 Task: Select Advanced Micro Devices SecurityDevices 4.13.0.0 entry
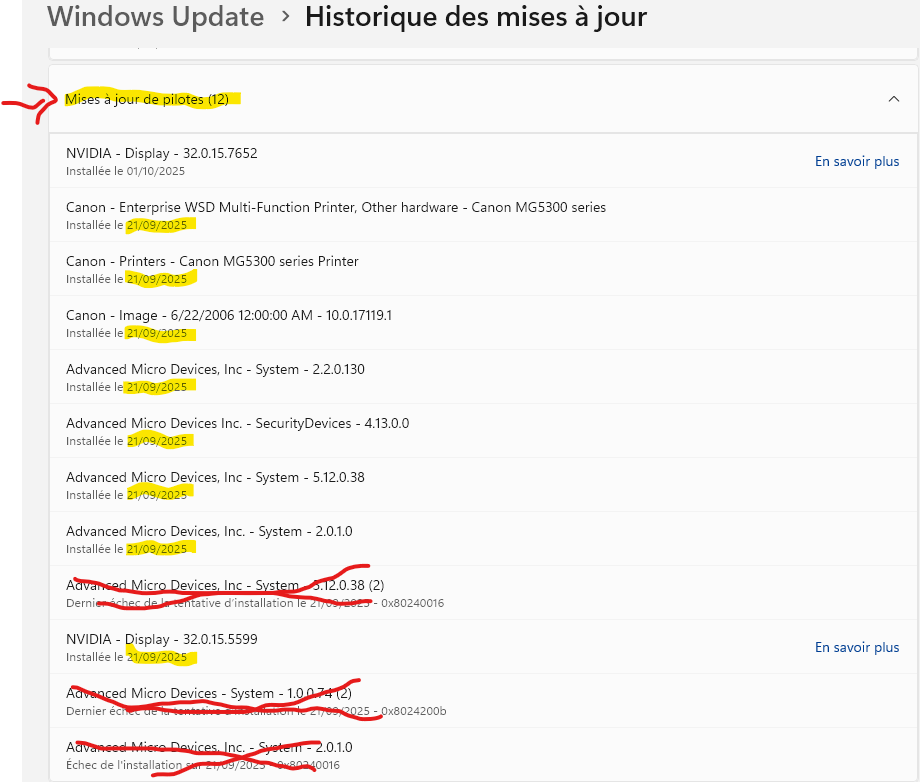click(483, 431)
